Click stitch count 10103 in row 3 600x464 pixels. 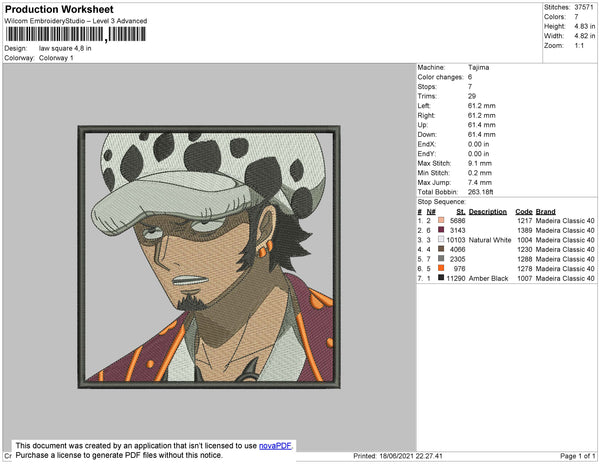coord(456,240)
